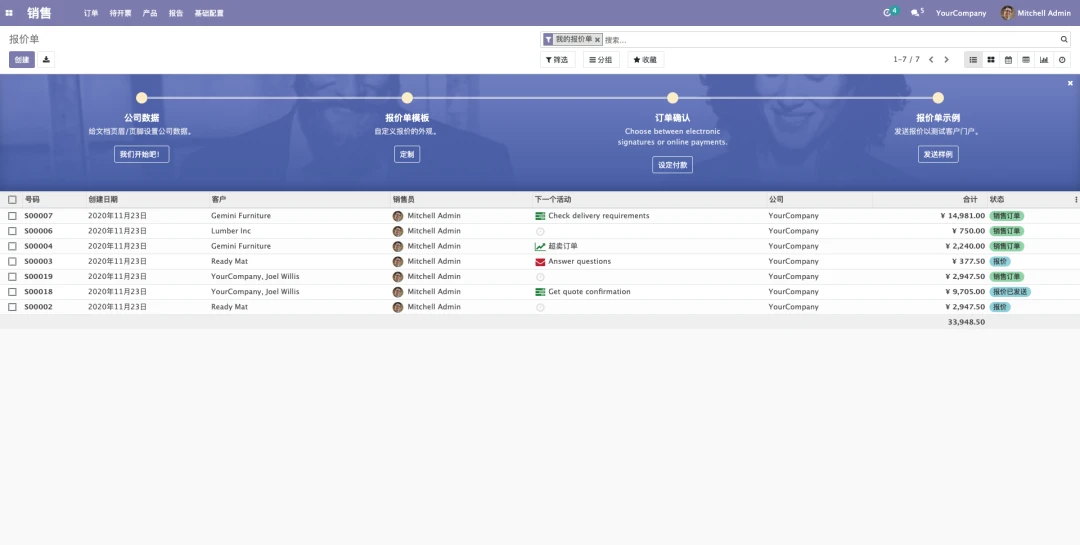
Task: Open the conversations chat bubble icon
Action: (917, 13)
